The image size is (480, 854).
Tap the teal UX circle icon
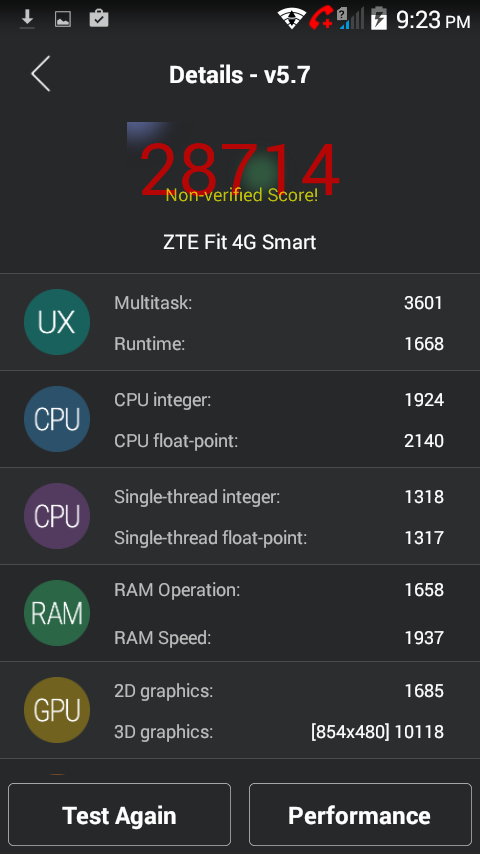57,322
